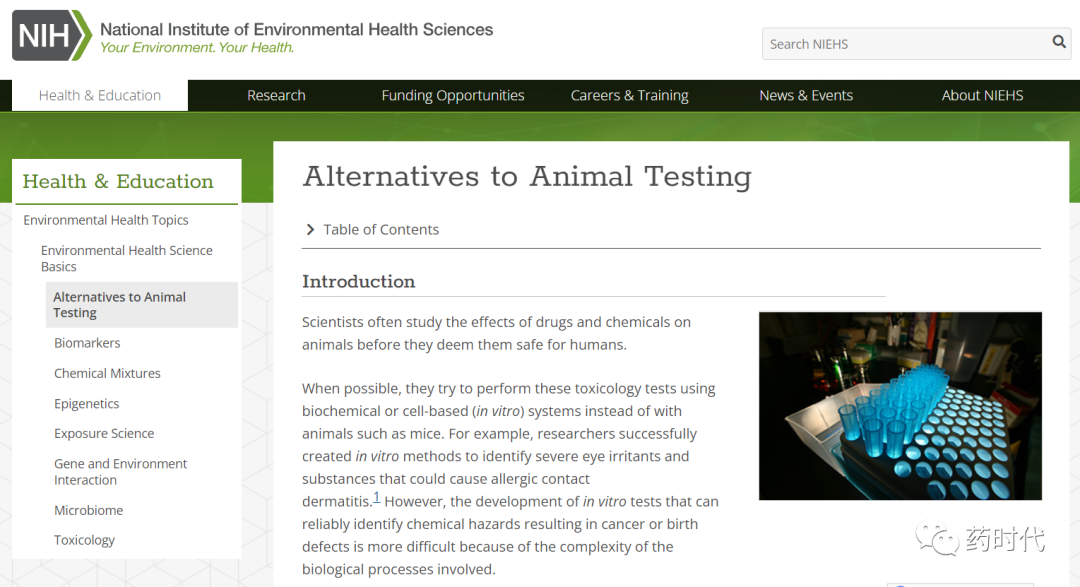Viewport: 1080px width, 587px height.
Task: Open Environmental Health Topics link
Action: pyautogui.click(x=106, y=220)
